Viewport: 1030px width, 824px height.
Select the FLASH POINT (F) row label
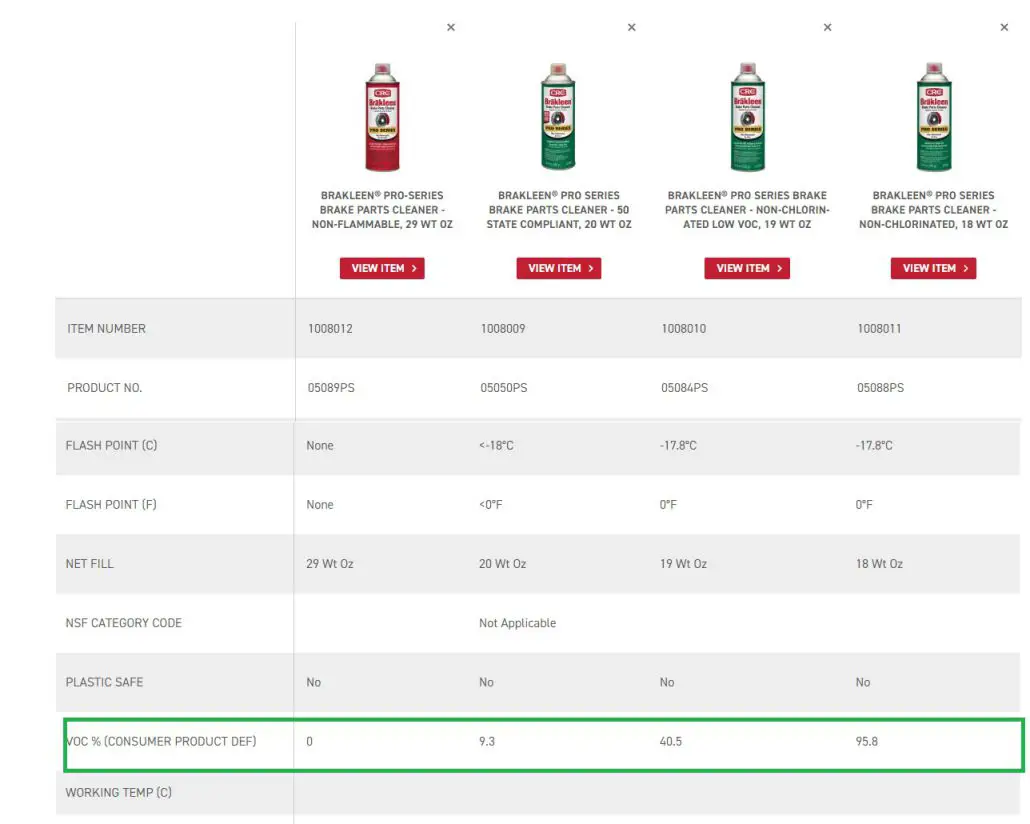tap(111, 505)
